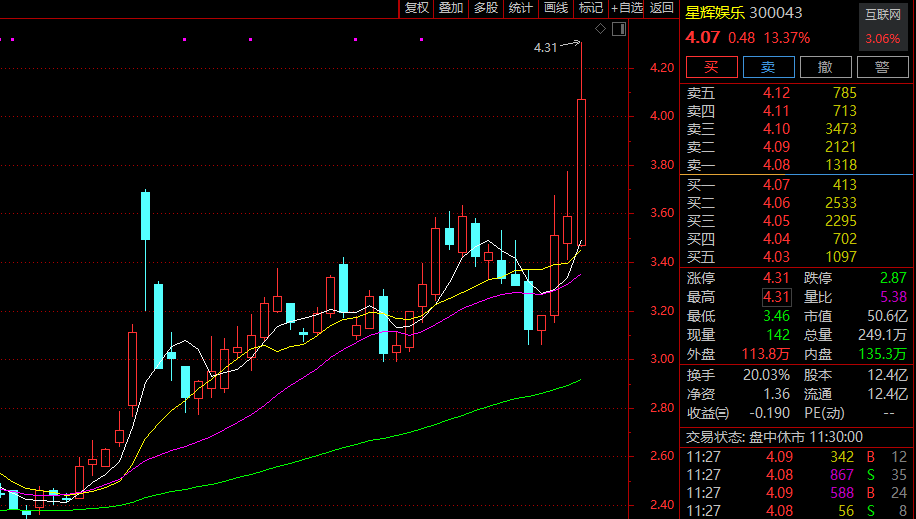Click the stock name 星辉娱乐
This screenshot has width=916, height=519.
pos(715,14)
